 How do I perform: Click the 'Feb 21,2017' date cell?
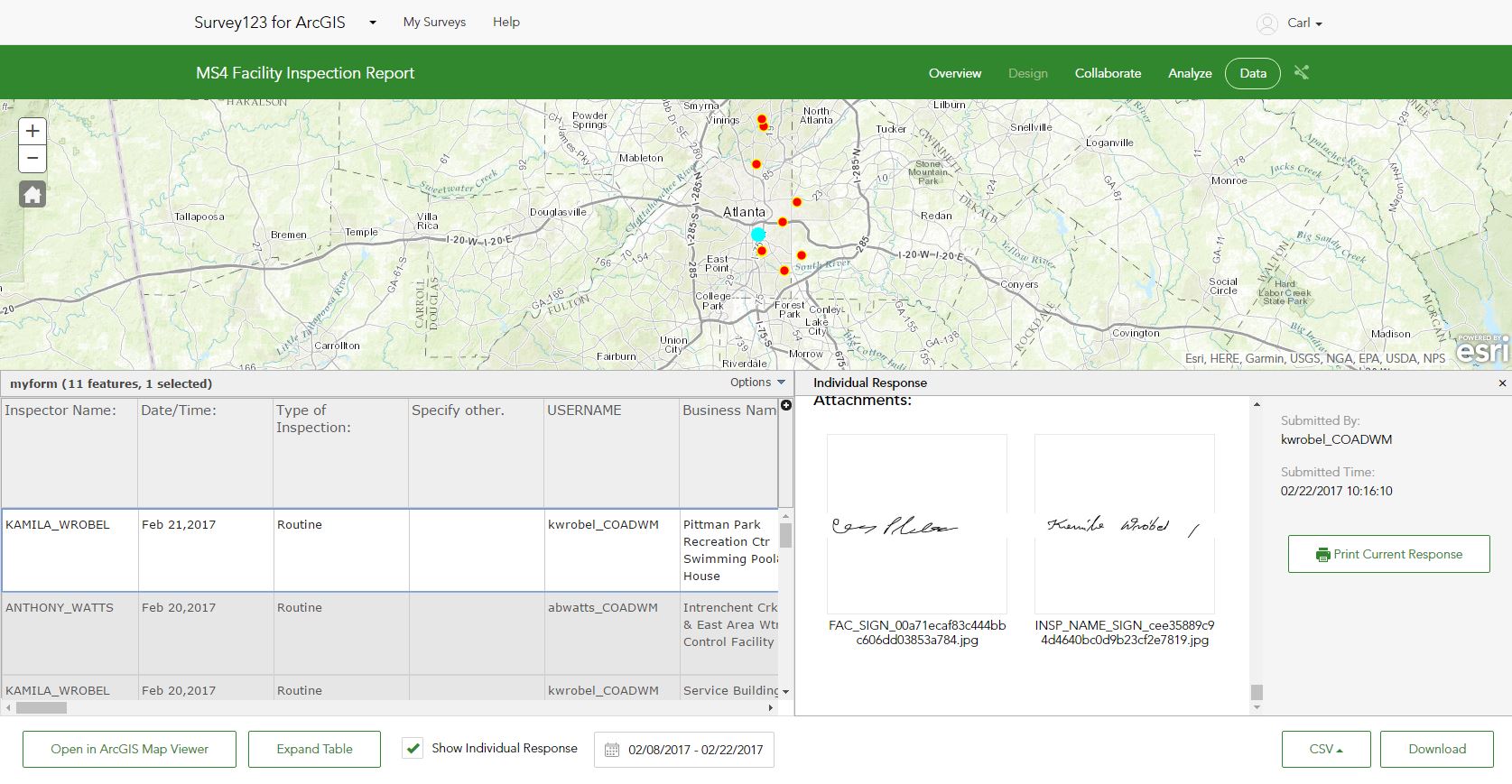click(x=206, y=550)
